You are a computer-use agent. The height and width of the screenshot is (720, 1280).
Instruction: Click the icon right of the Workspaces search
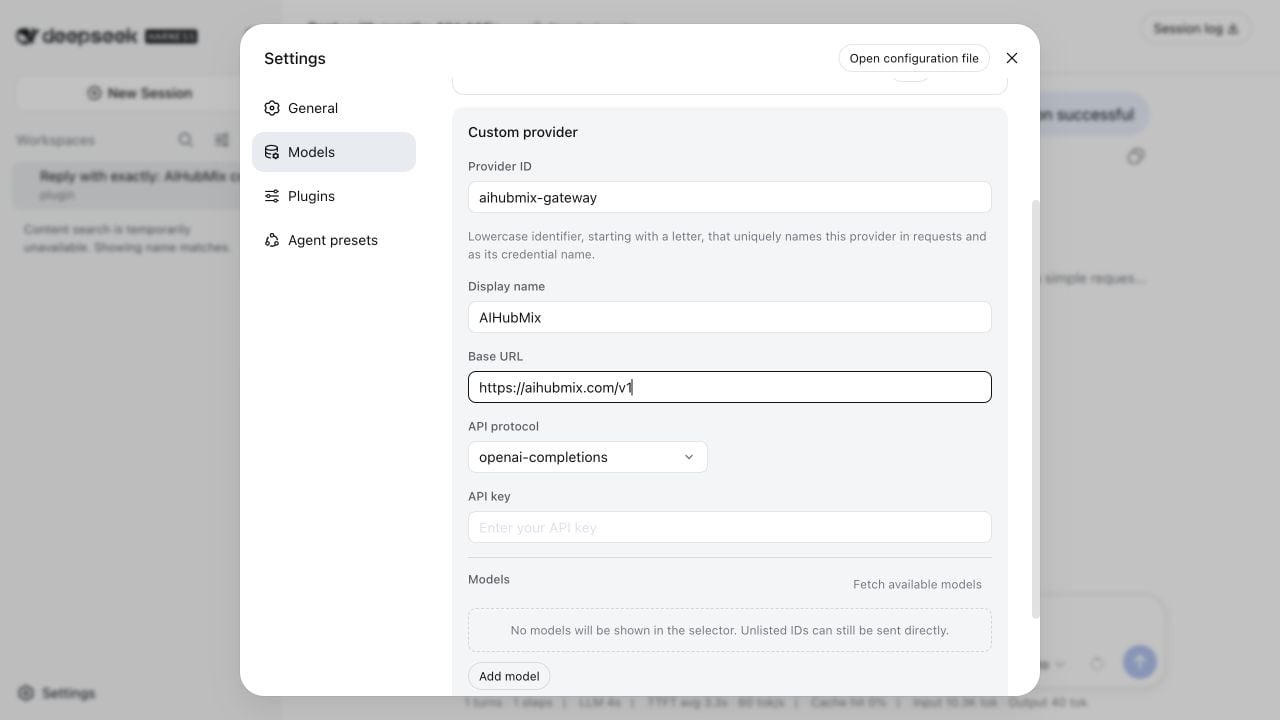pos(222,140)
